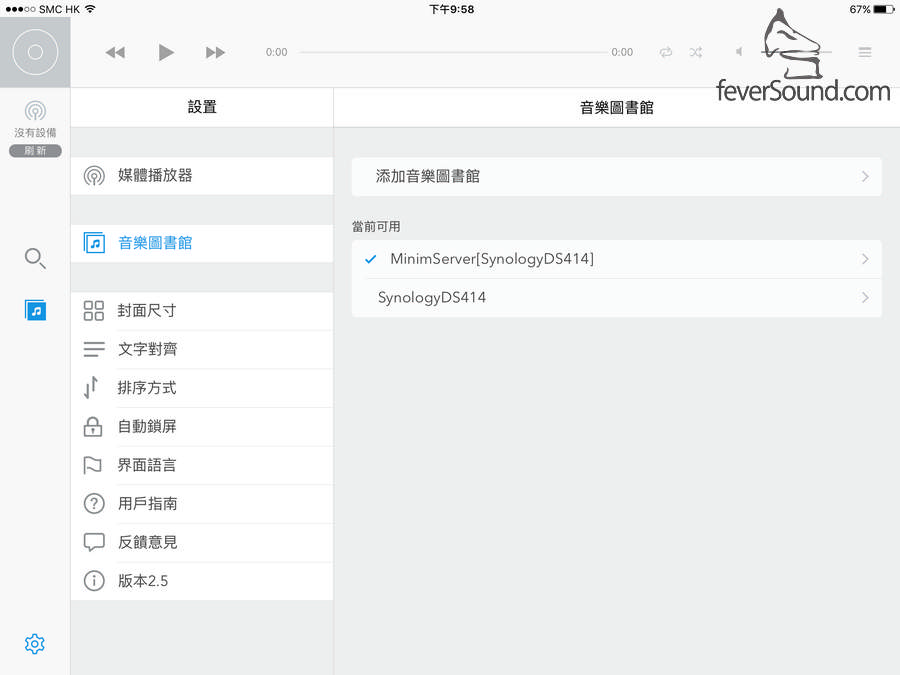View the 版本2.5 version info
The image size is (900, 675).
click(201, 581)
